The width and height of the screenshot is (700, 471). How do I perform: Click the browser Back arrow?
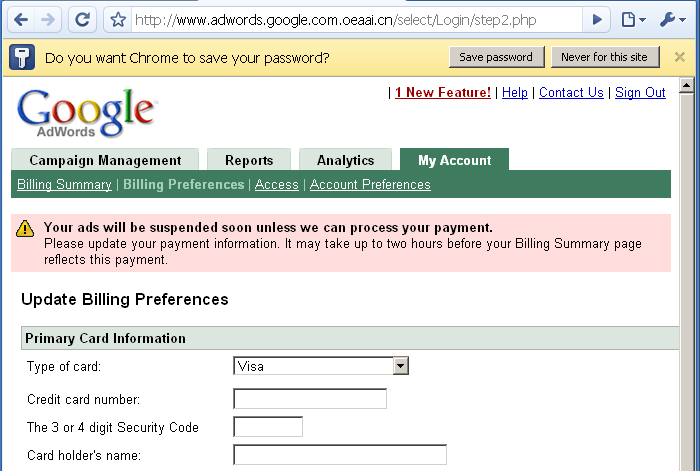(x=20, y=19)
